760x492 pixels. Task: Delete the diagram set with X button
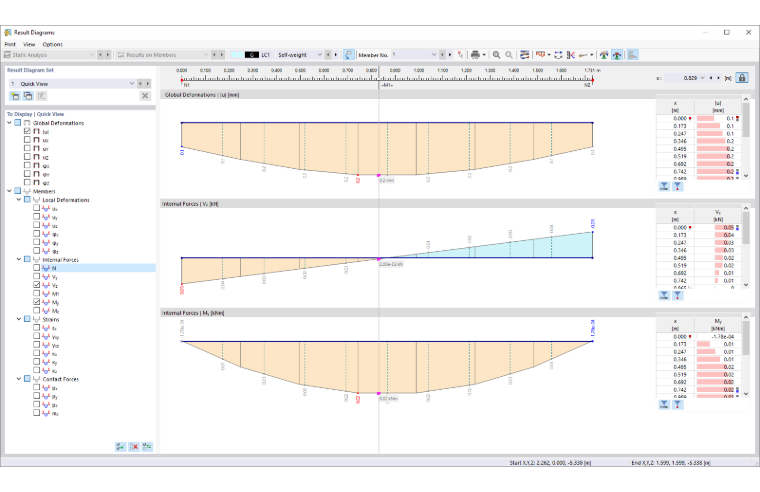pos(145,96)
